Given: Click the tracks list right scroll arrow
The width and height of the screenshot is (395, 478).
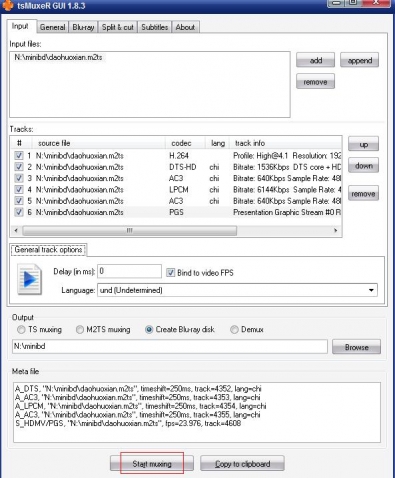Looking at the screenshot, I should point(336,230).
